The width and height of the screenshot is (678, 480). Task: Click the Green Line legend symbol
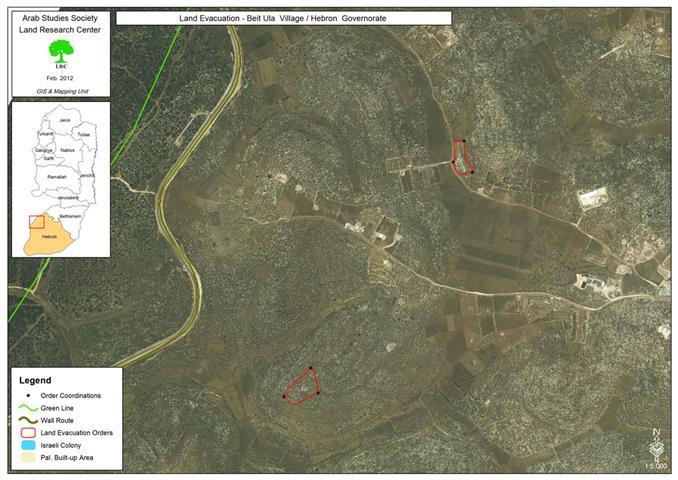(x=28, y=408)
